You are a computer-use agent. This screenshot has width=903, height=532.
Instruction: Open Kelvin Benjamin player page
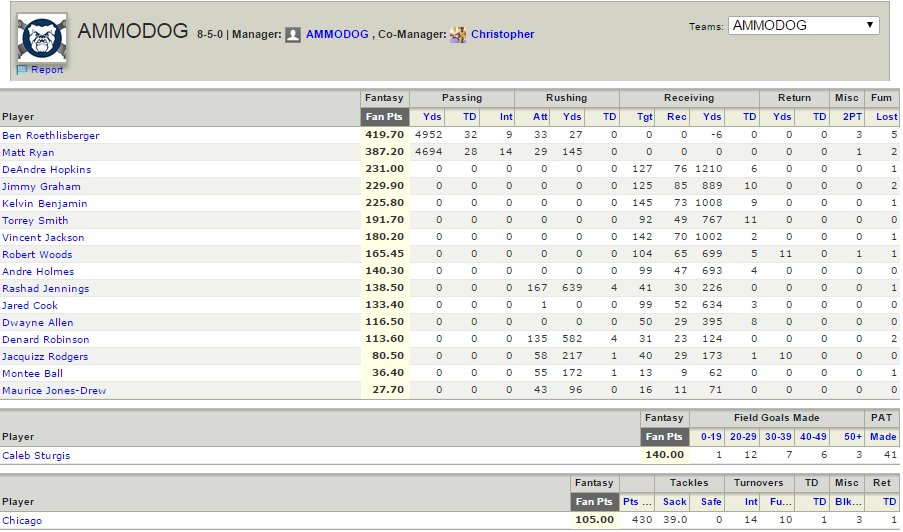[x=45, y=204]
